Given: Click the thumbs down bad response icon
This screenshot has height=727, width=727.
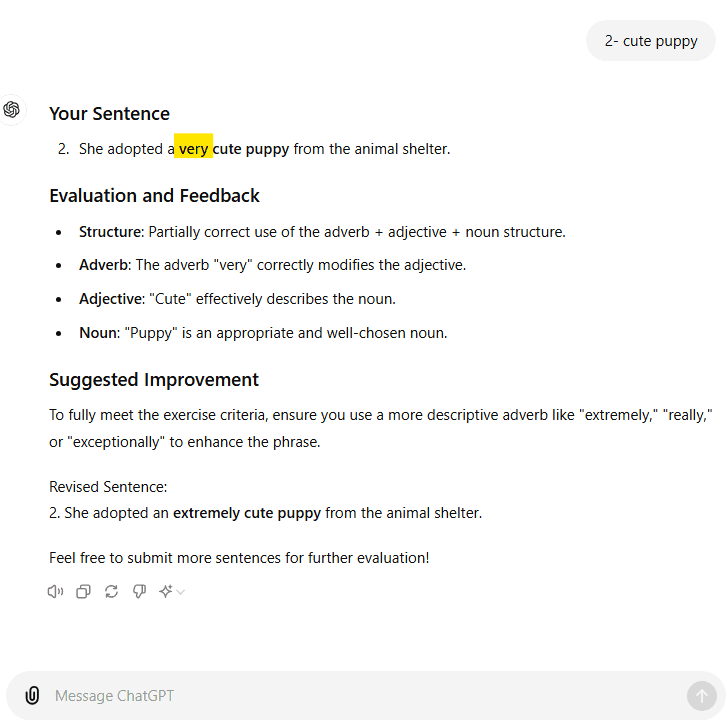Looking at the screenshot, I should pyautogui.click(x=139, y=591).
